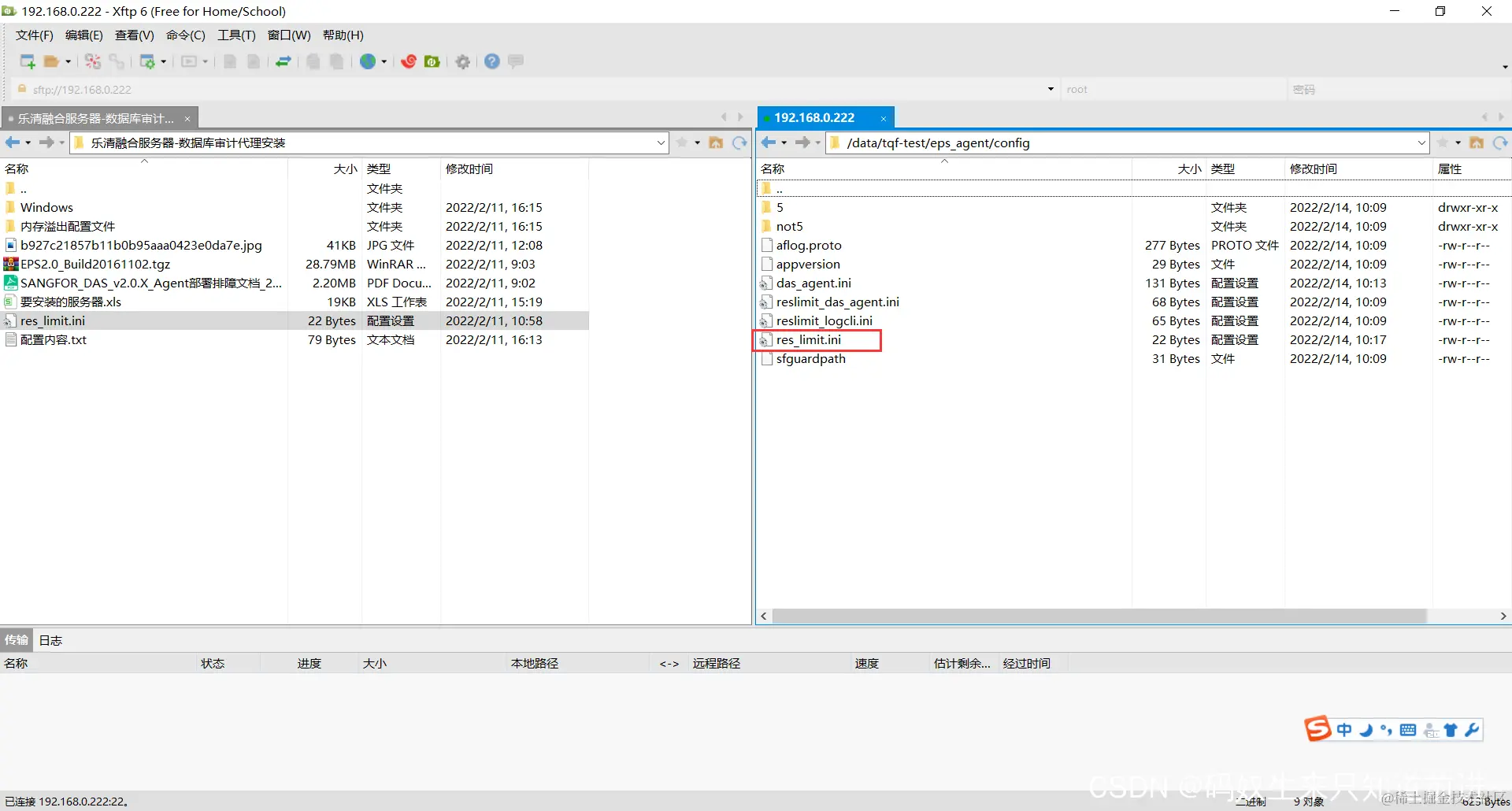This screenshot has height=811, width=1512.
Task: Open the 查看(V) menu
Action: click(135, 35)
